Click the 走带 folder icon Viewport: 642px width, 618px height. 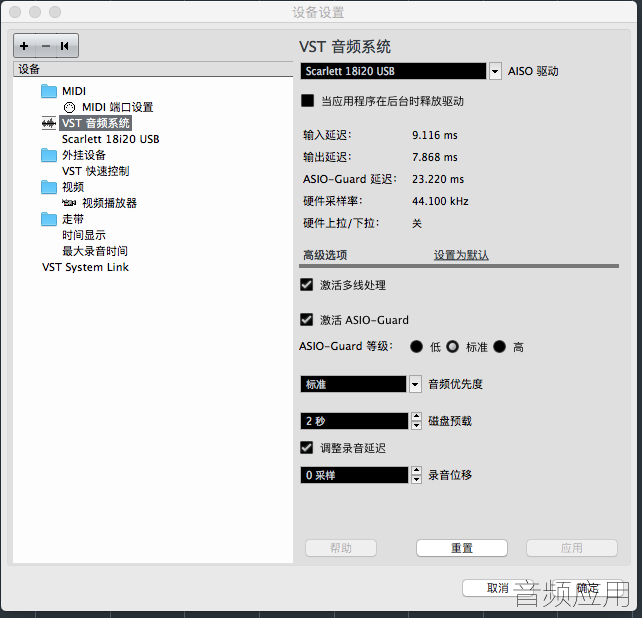coord(49,219)
